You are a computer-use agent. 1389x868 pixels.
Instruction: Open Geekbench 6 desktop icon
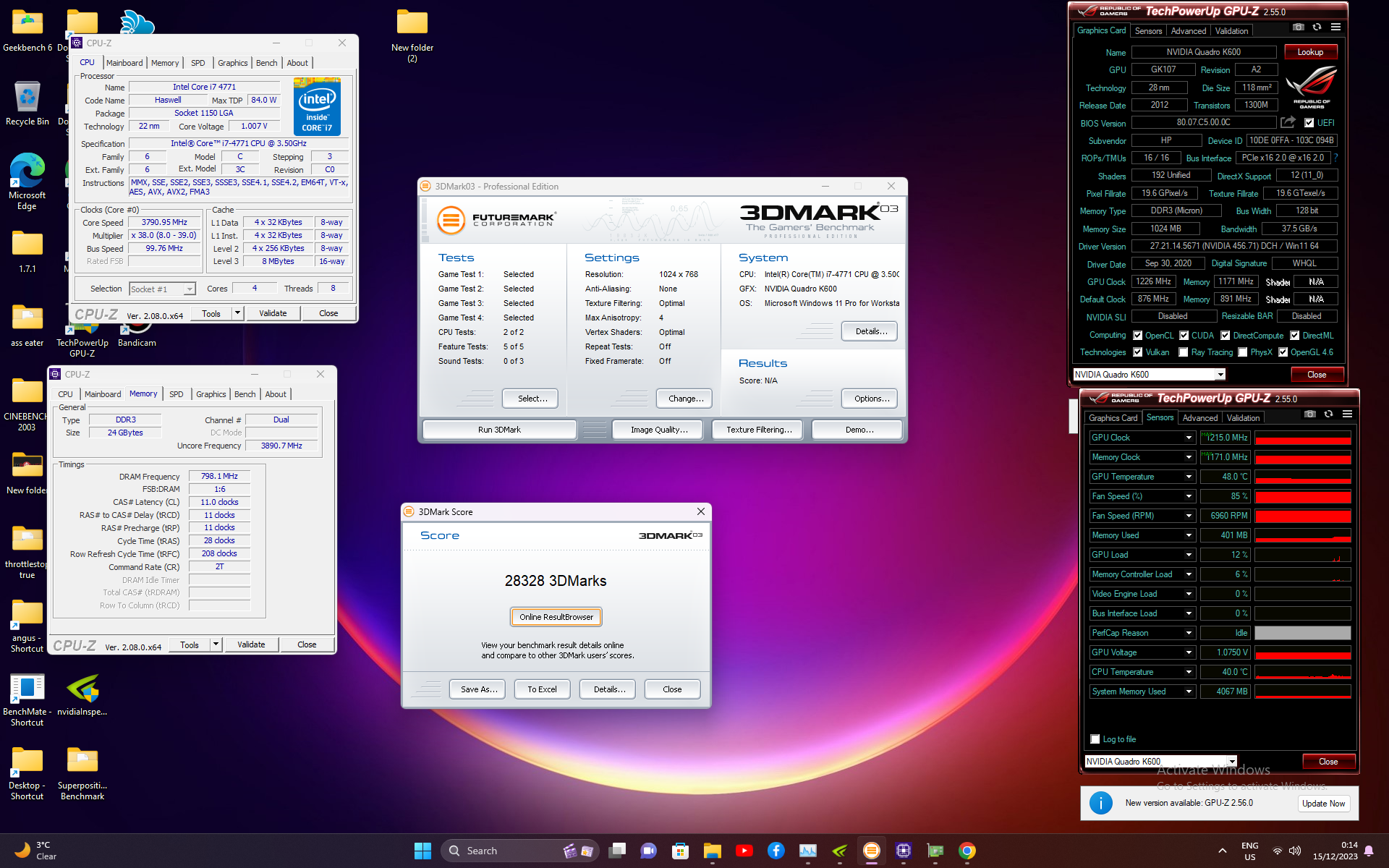[27, 31]
